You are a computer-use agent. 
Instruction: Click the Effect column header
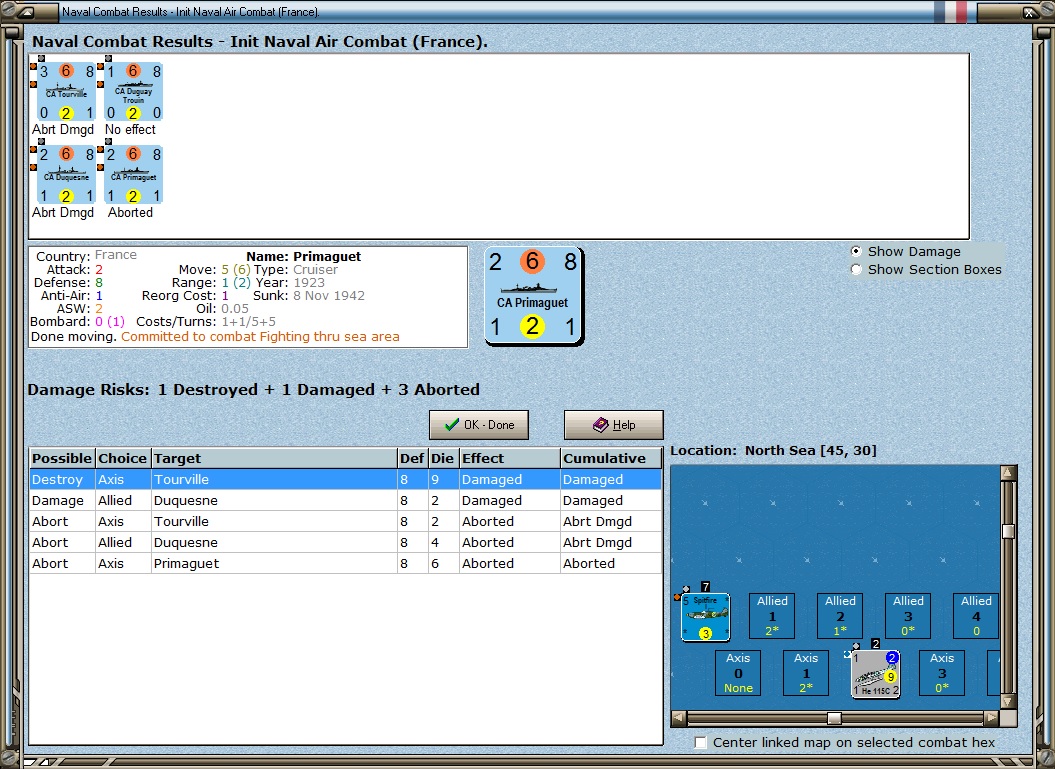(509, 458)
